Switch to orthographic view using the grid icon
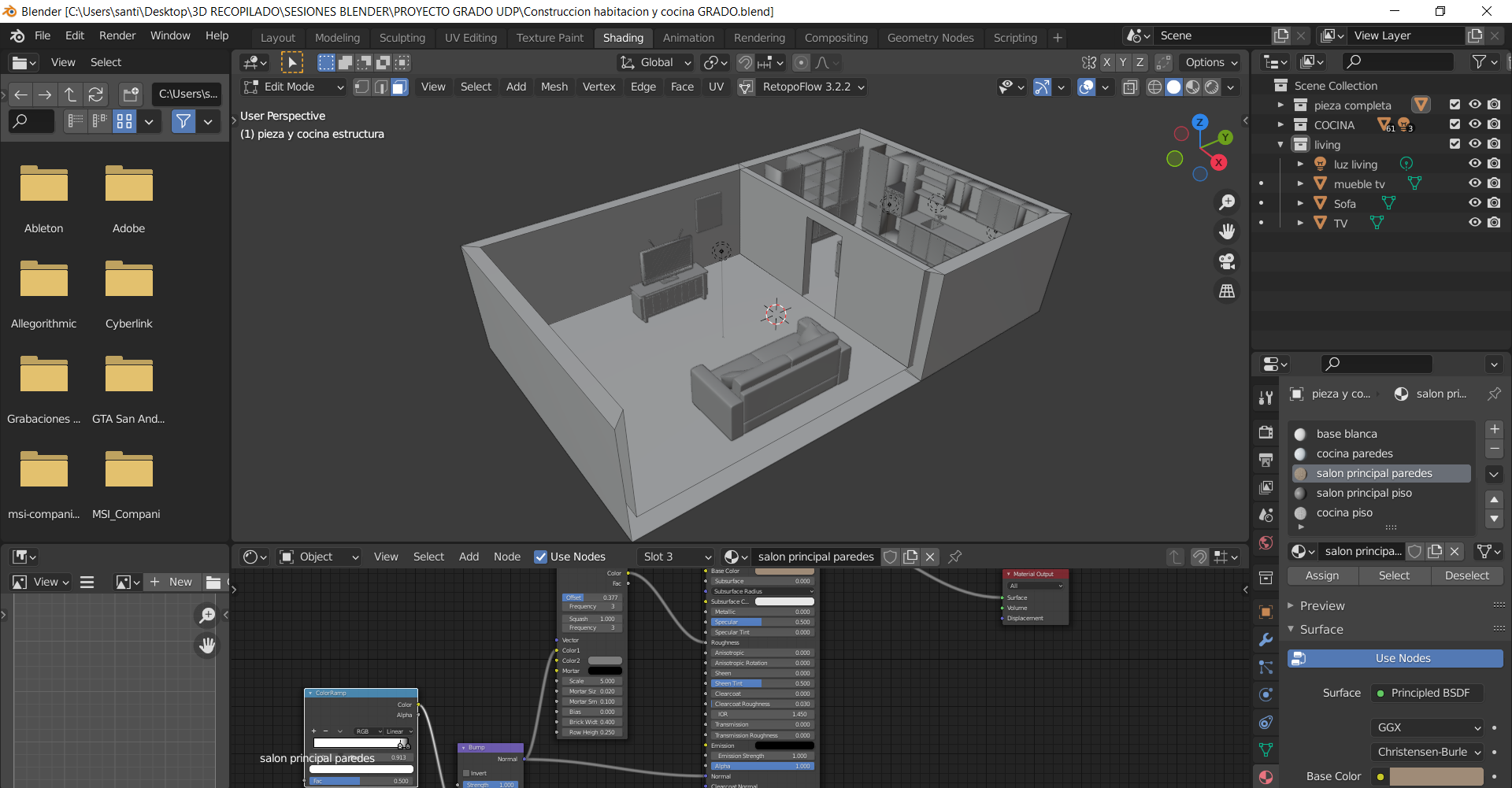This screenshot has height=788, width=1512. click(x=1227, y=291)
